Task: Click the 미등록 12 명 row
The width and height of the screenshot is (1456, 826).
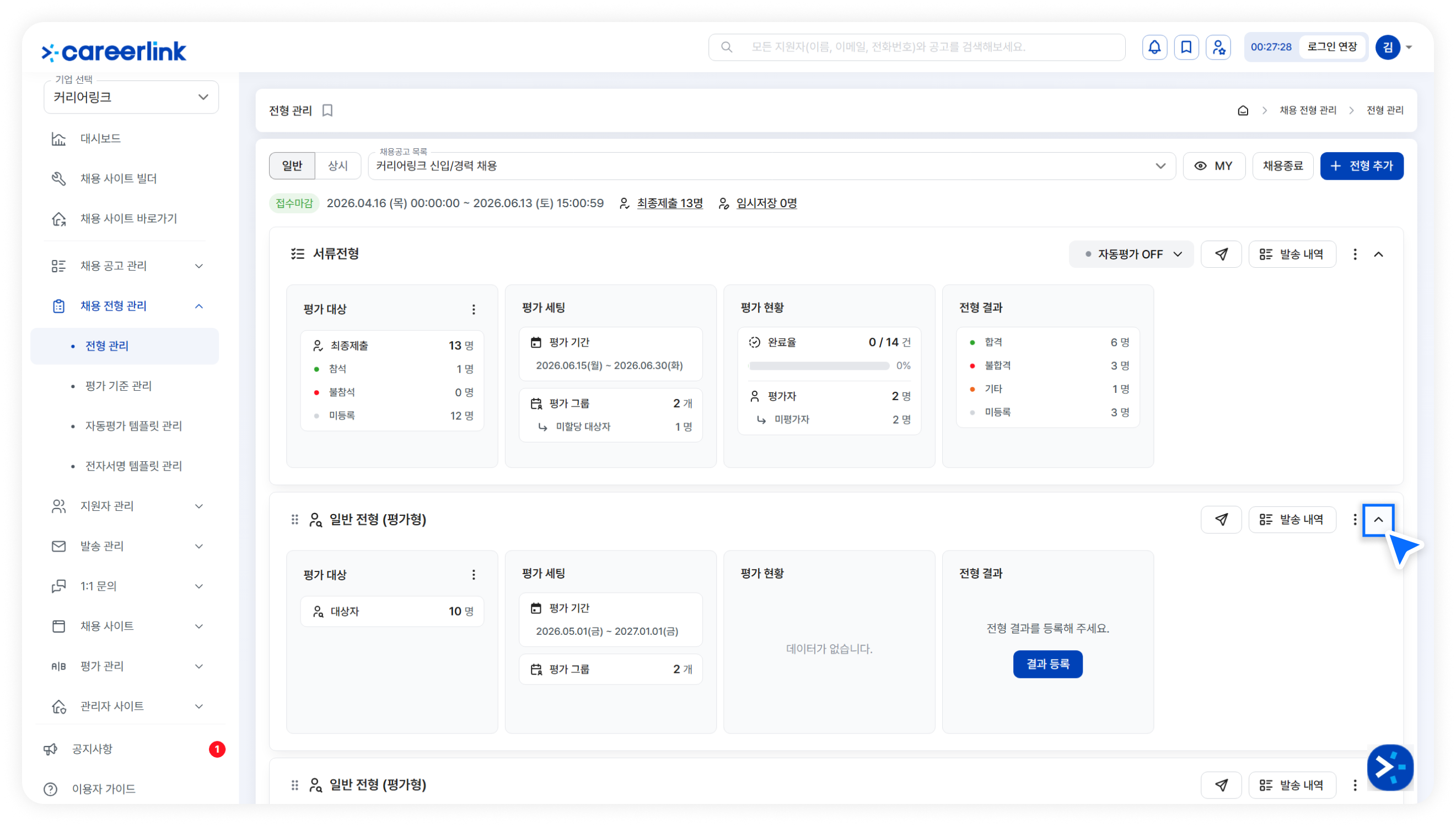Action: 392,416
